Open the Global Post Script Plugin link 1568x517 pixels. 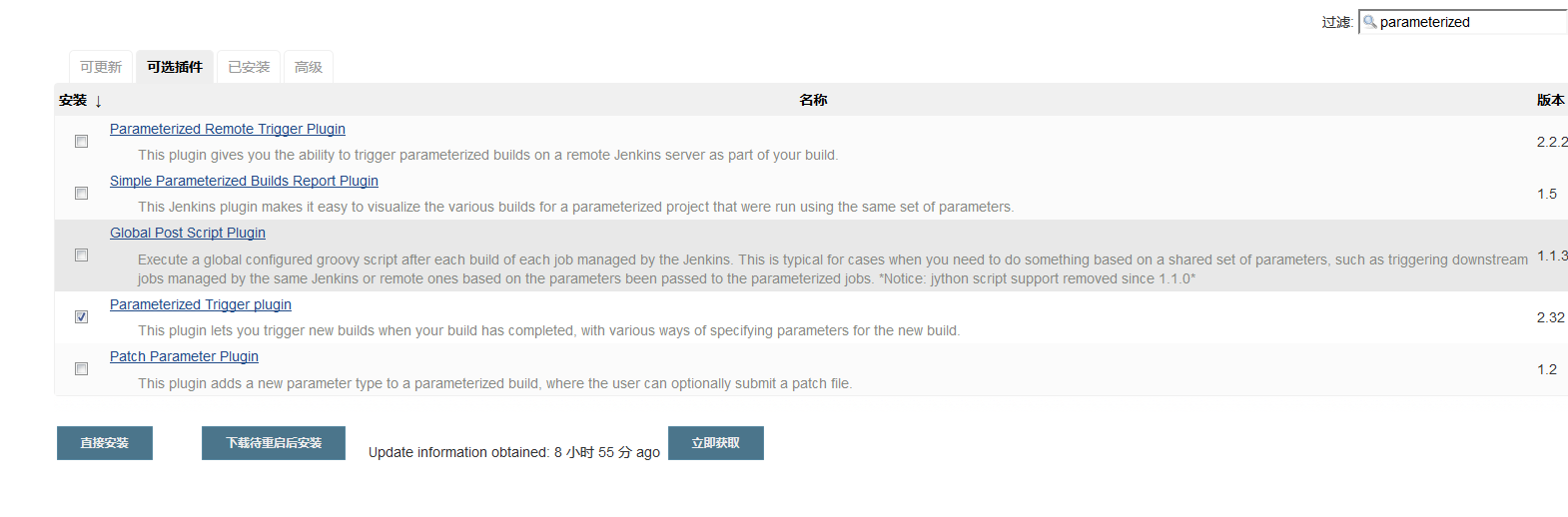[188, 233]
